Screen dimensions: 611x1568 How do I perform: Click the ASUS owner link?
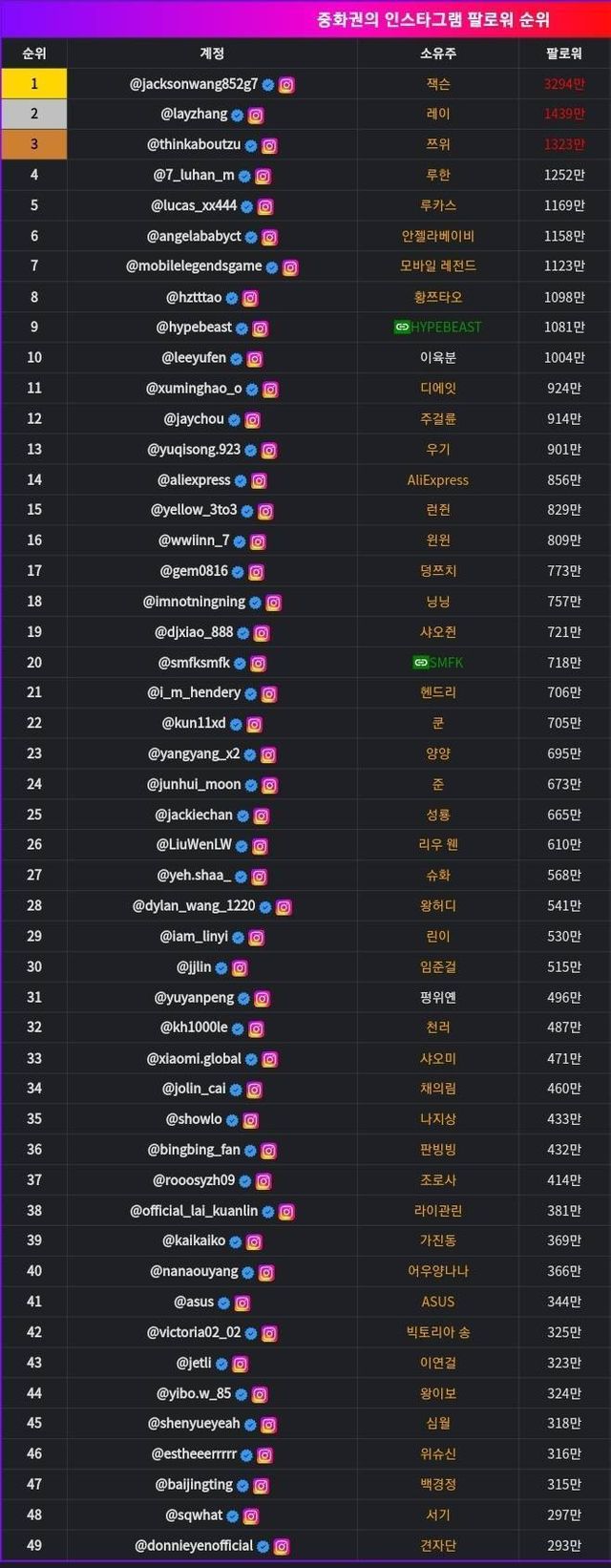(438, 1302)
